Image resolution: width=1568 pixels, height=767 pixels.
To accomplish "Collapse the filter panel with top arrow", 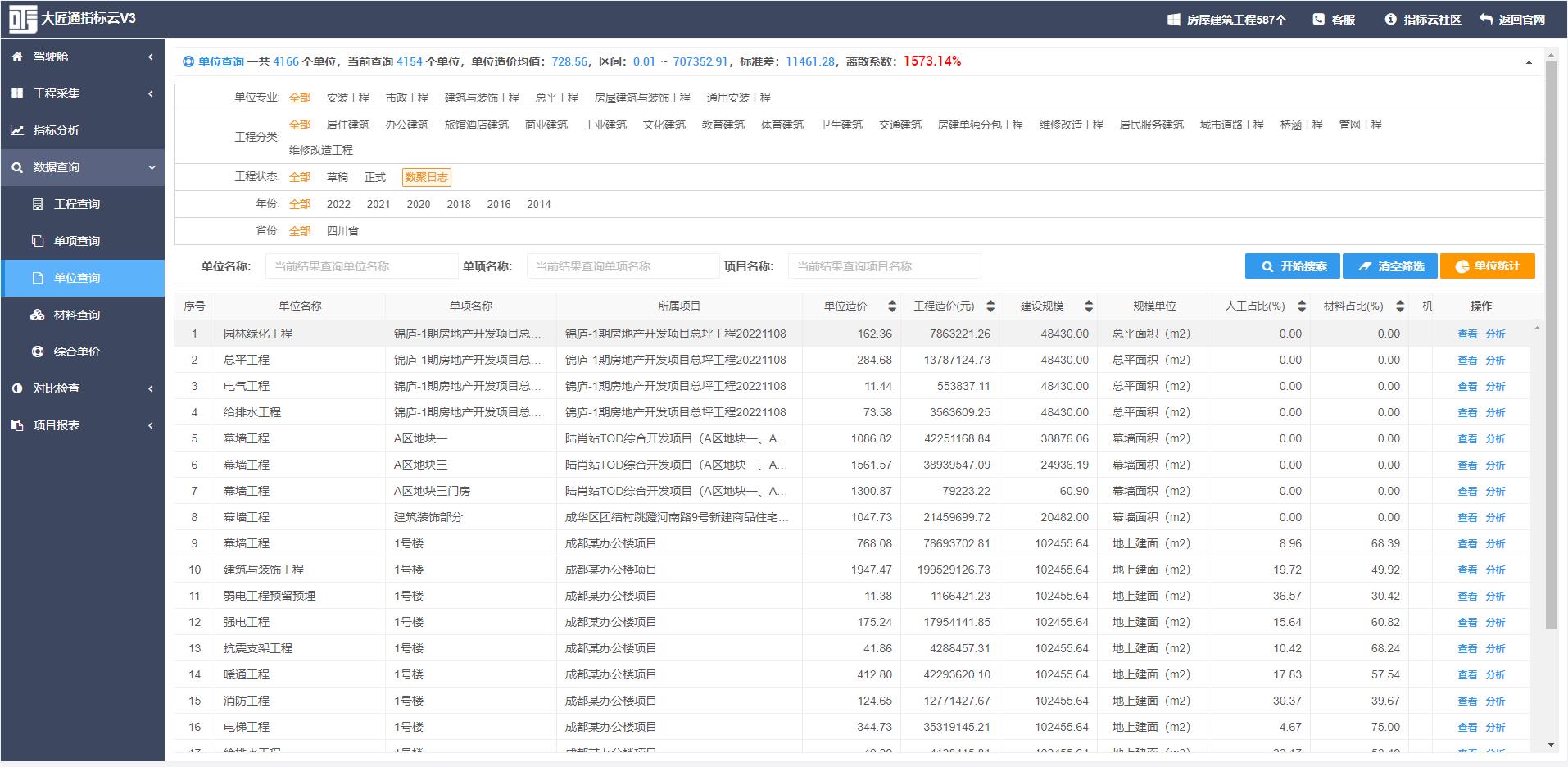I will (1529, 62).
